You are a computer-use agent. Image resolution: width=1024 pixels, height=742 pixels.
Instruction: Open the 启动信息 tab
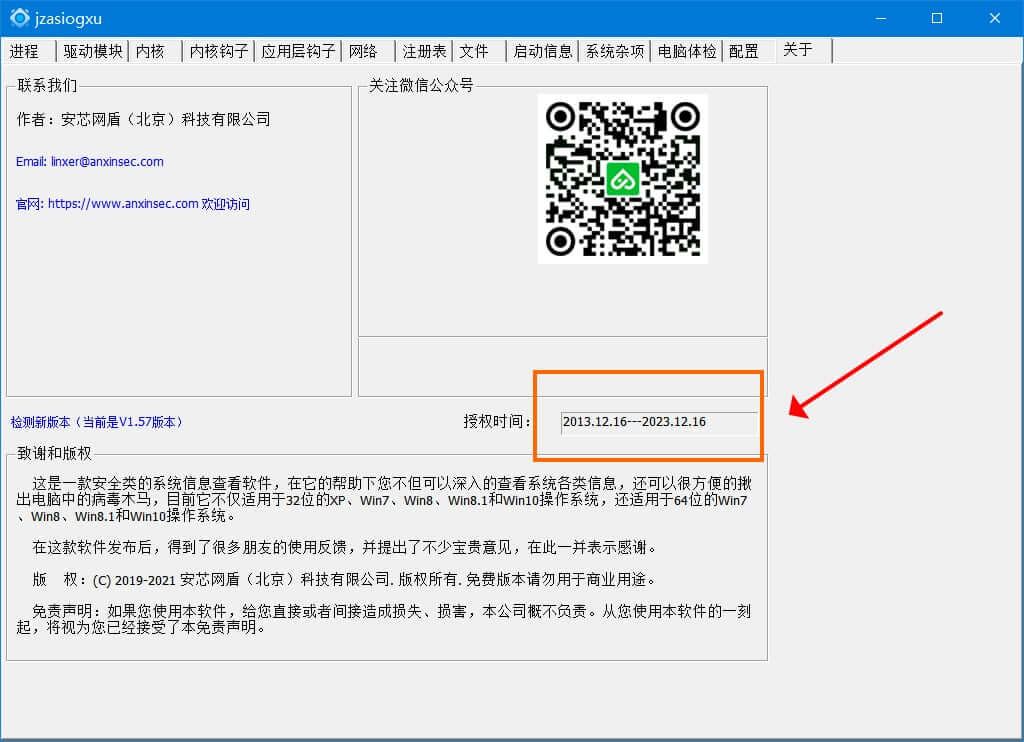tap(542, 51)
